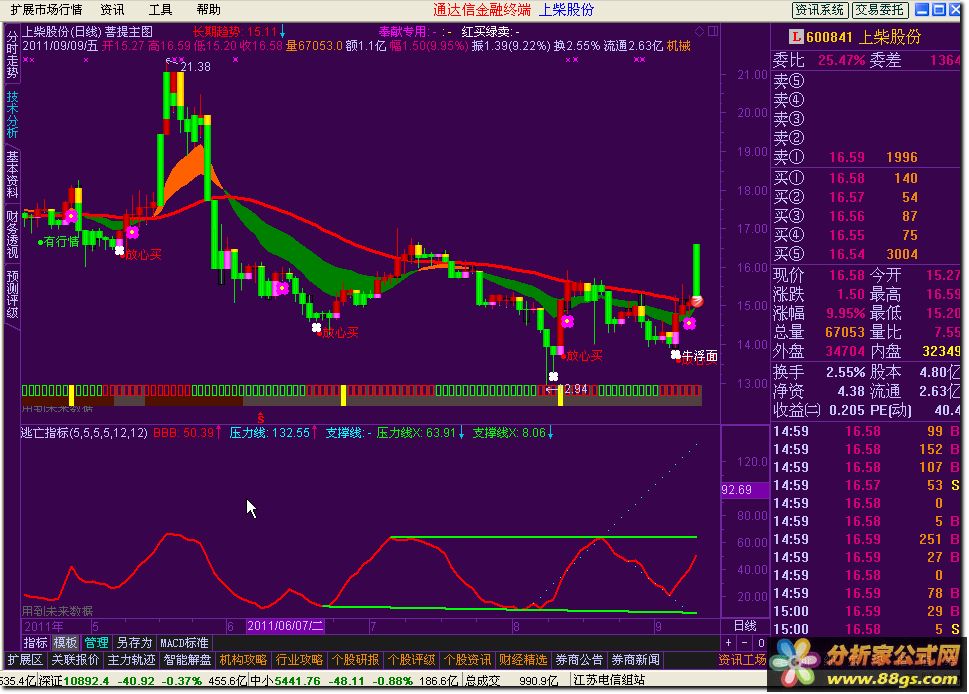Click the 深证 10892.4 index in status bar

click(74, 680)
